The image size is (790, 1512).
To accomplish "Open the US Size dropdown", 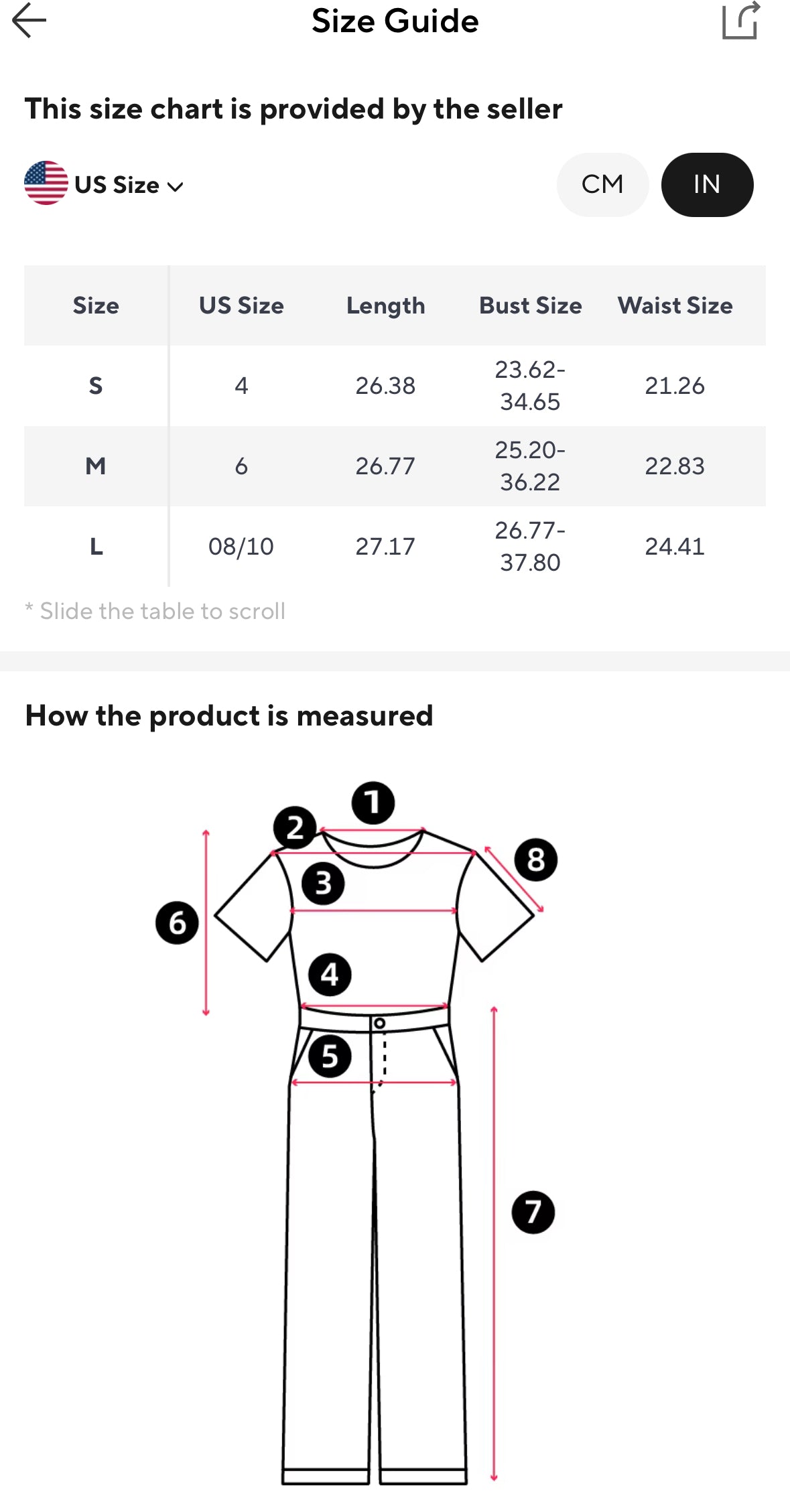I will [117, 185].
